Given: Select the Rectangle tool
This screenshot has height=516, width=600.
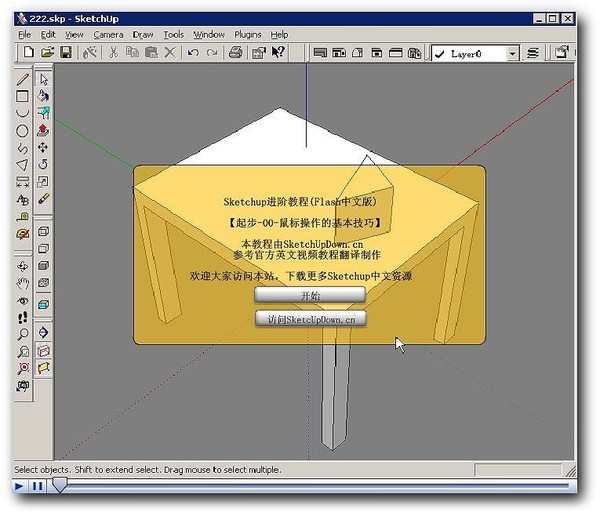Looking at the screenshot, I should [22, 96].
